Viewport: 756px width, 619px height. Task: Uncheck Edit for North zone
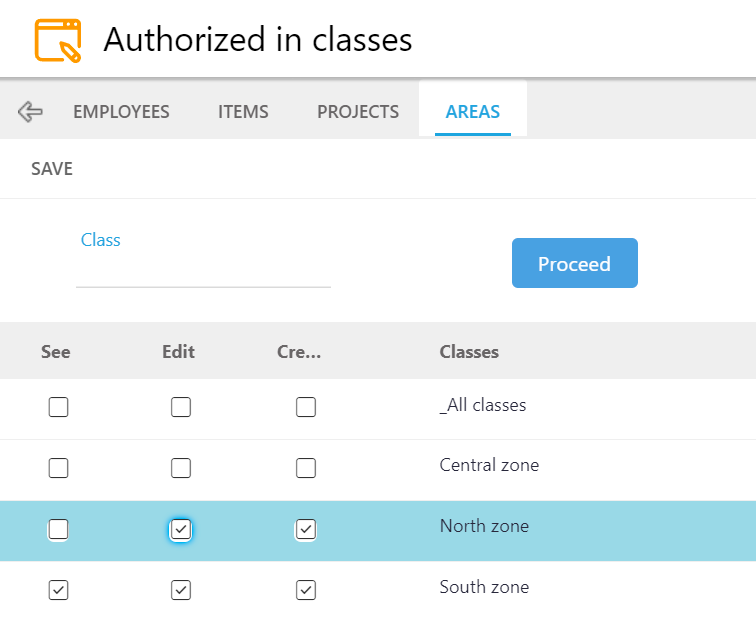pyautogui.click(x=181, y=529)
